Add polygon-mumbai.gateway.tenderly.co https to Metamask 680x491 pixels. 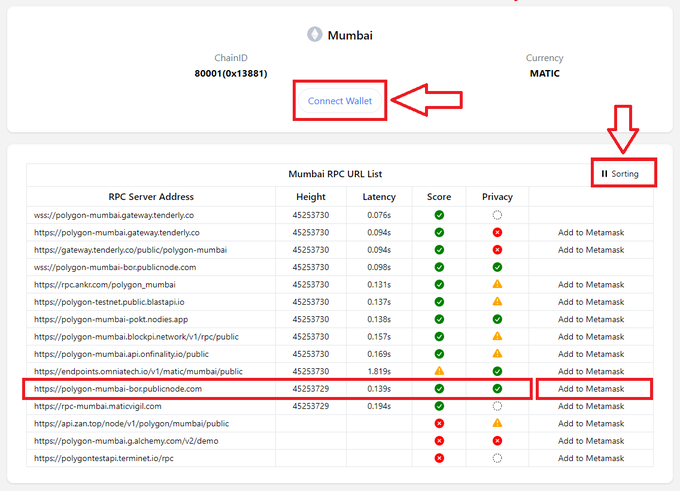(x=591, y=232)
